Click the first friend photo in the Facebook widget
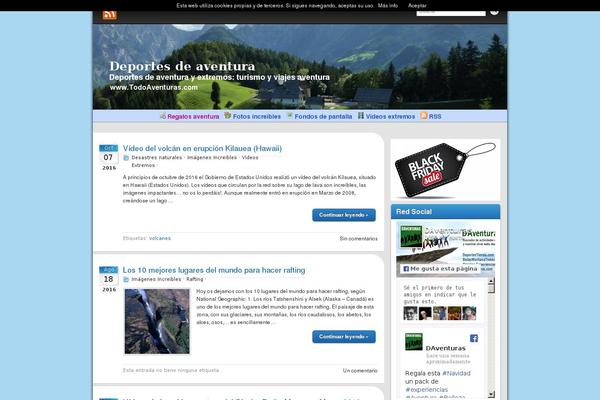Viewport: 600px width, 400px height. pos(410,313)
